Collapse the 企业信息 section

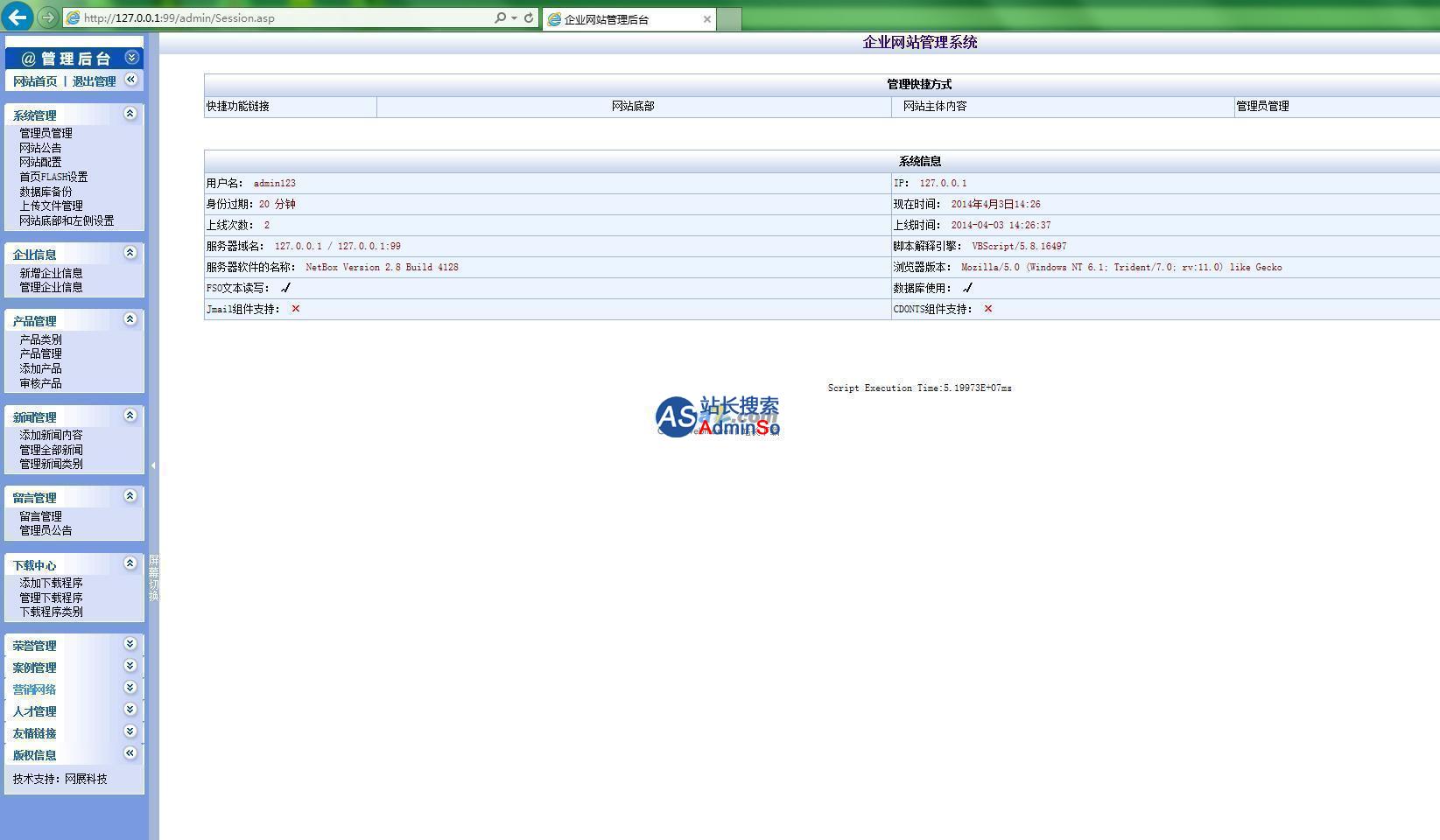130,253
